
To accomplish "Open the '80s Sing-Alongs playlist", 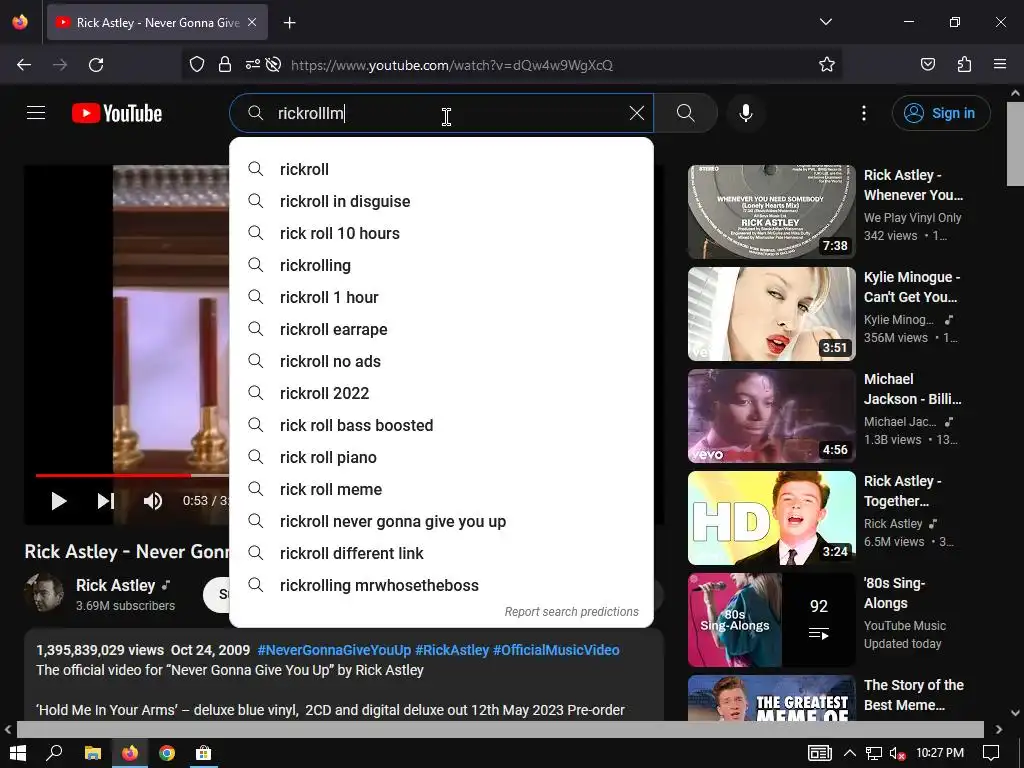I will 772,620.
